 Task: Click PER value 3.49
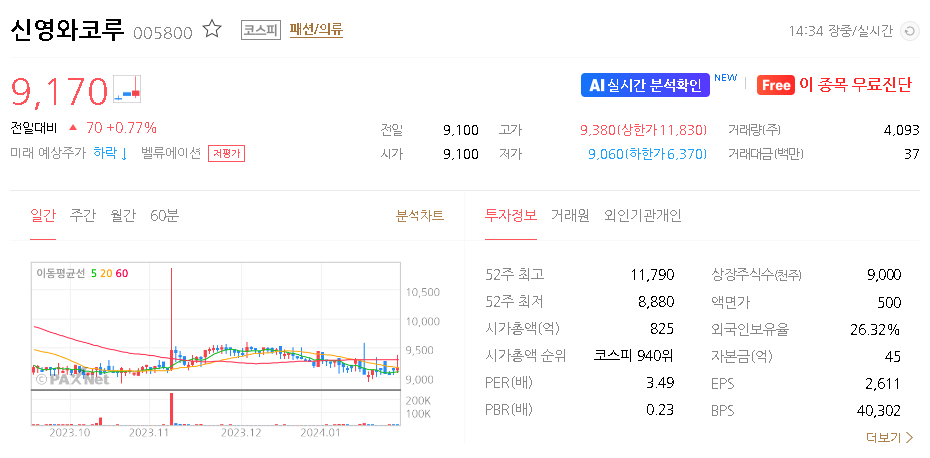660,383
